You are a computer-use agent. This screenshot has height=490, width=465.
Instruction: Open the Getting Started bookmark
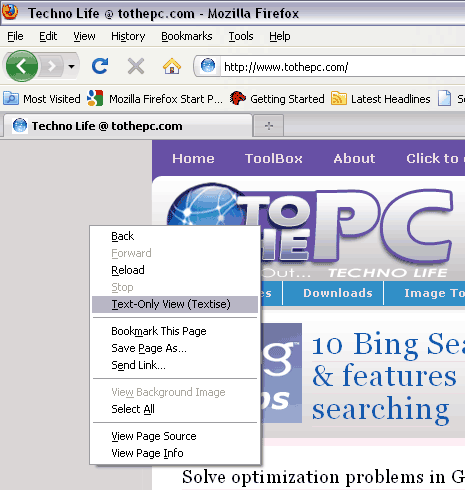pyautogui.click(x=277, y=99)
